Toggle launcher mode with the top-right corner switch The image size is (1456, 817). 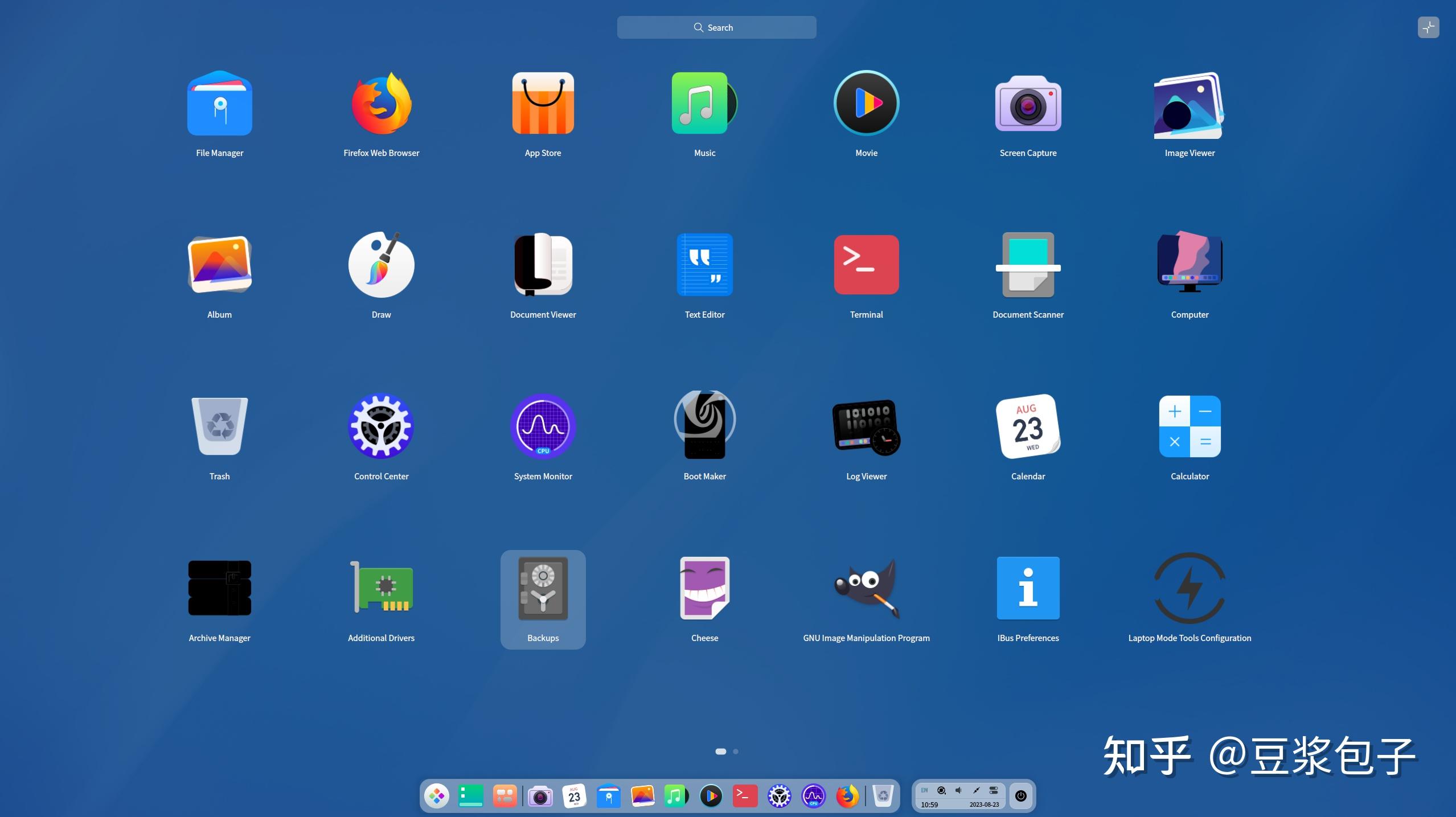coord(1428,27)
